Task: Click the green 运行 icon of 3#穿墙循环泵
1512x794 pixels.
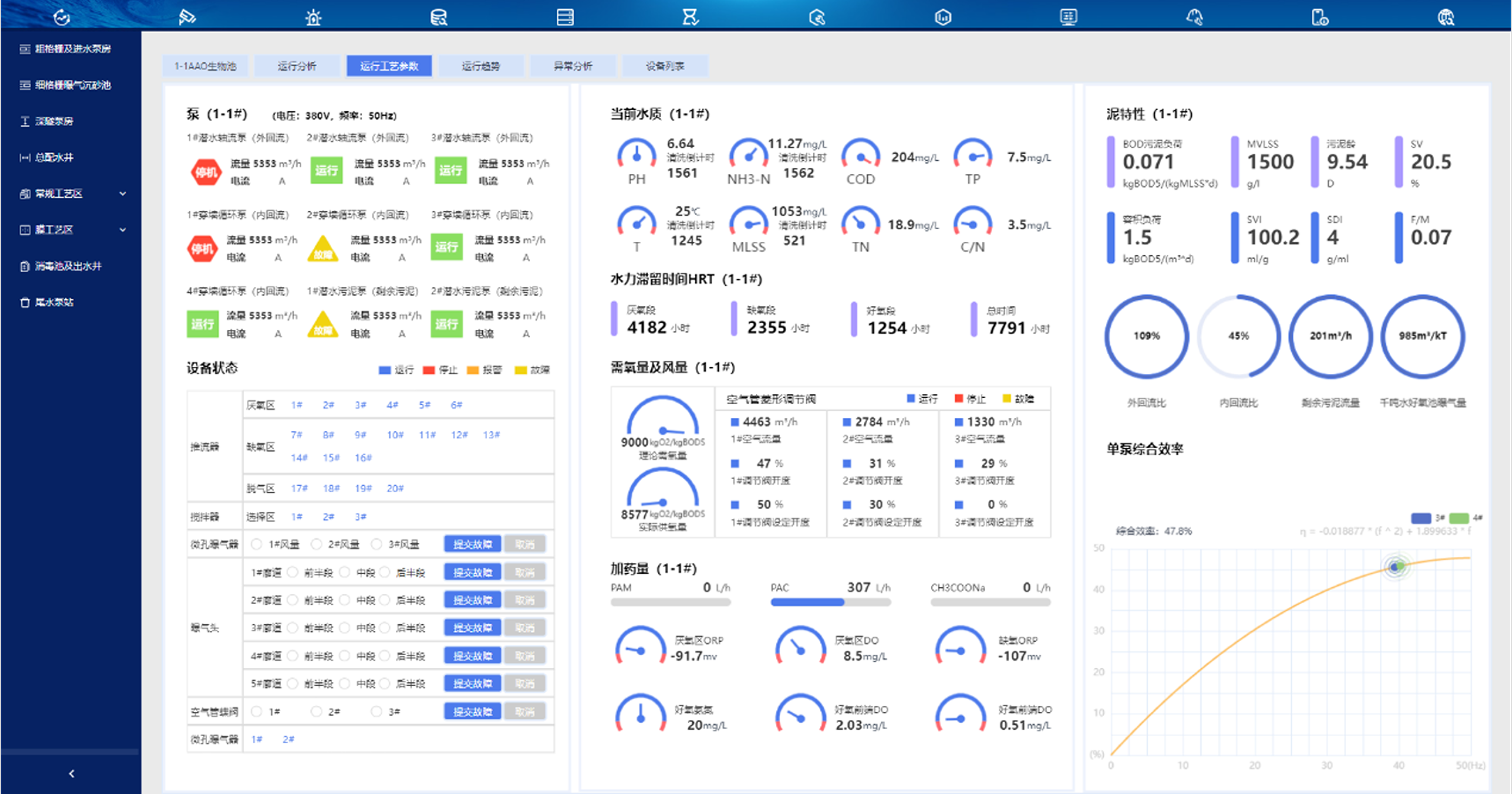Action: coord(447,247)
